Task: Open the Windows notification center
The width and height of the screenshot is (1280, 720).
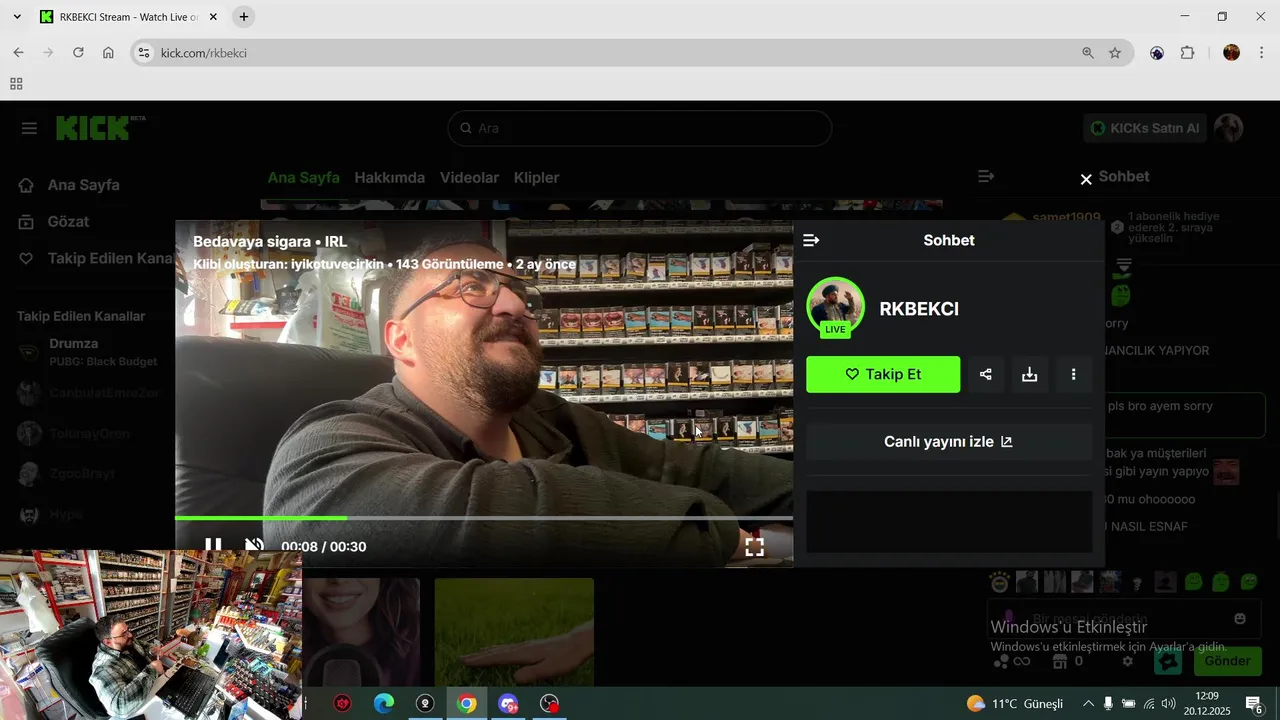Action: (1254, 704)
